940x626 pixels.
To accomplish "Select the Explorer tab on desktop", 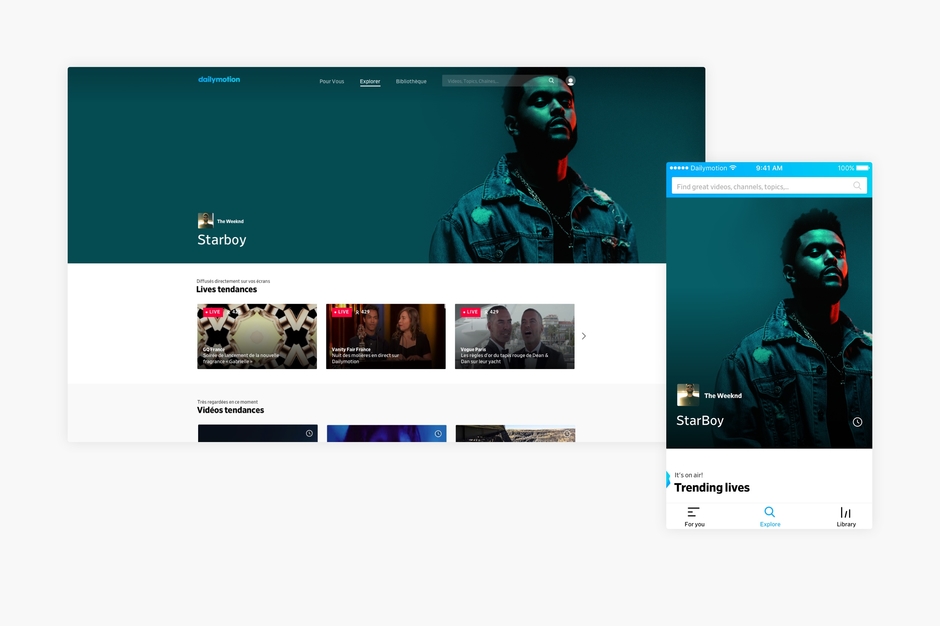I will tap(370, 82).
